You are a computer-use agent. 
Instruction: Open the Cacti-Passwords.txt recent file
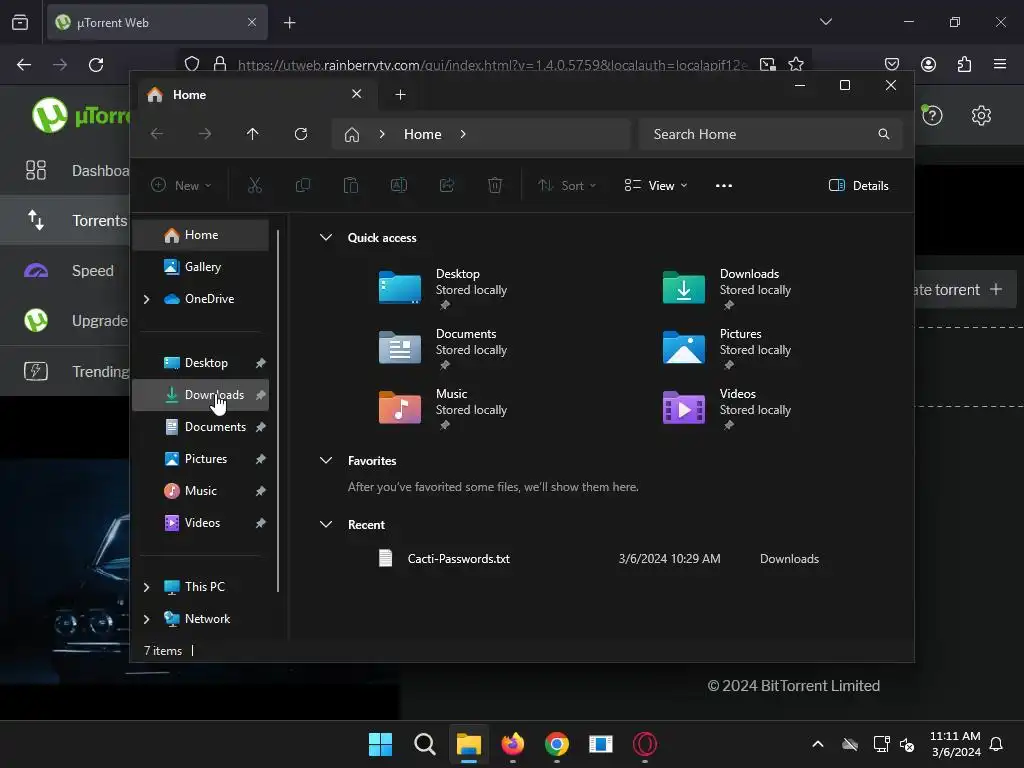point(458,559)
